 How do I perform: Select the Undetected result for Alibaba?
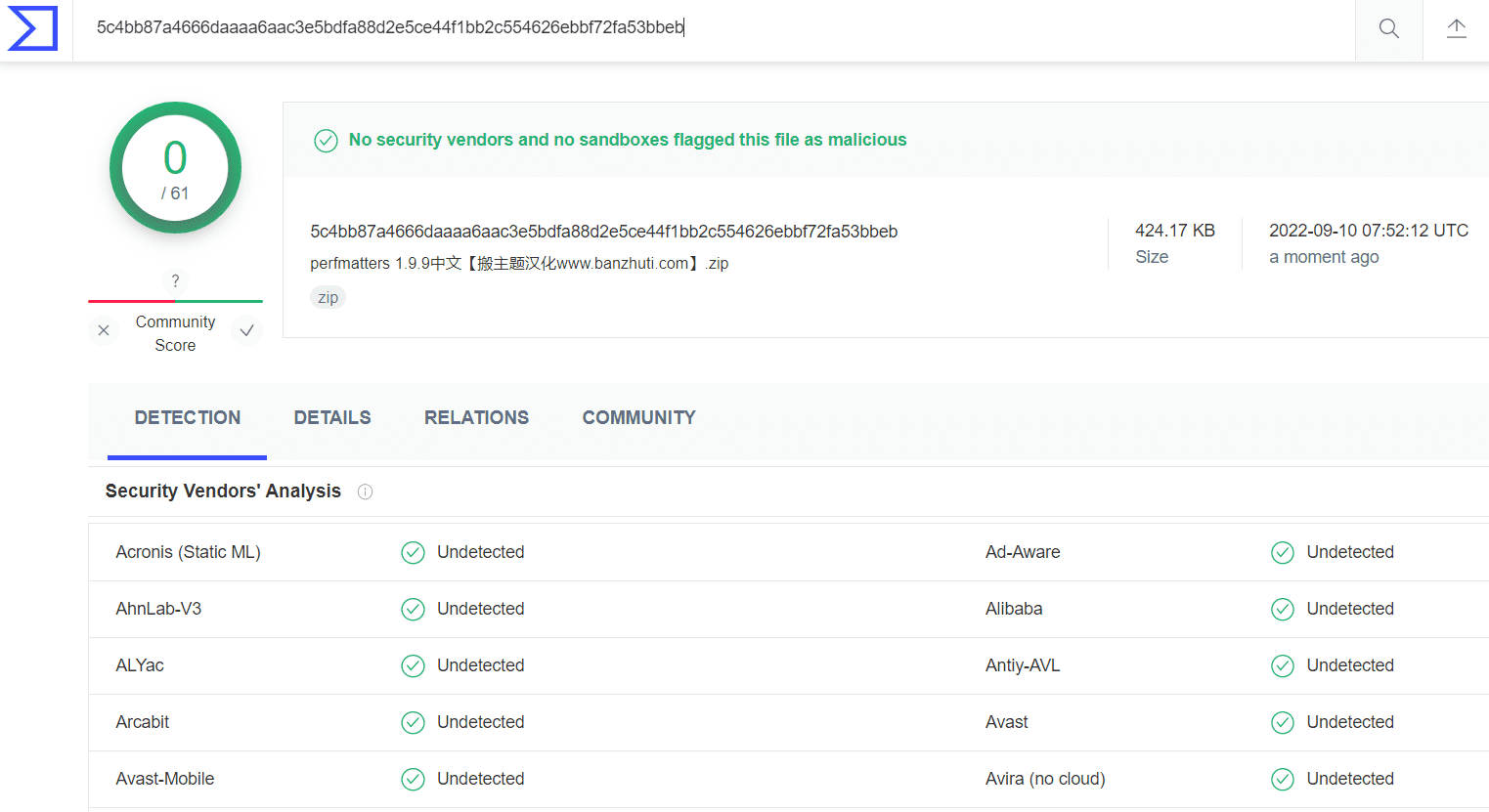pos(1350,610)
